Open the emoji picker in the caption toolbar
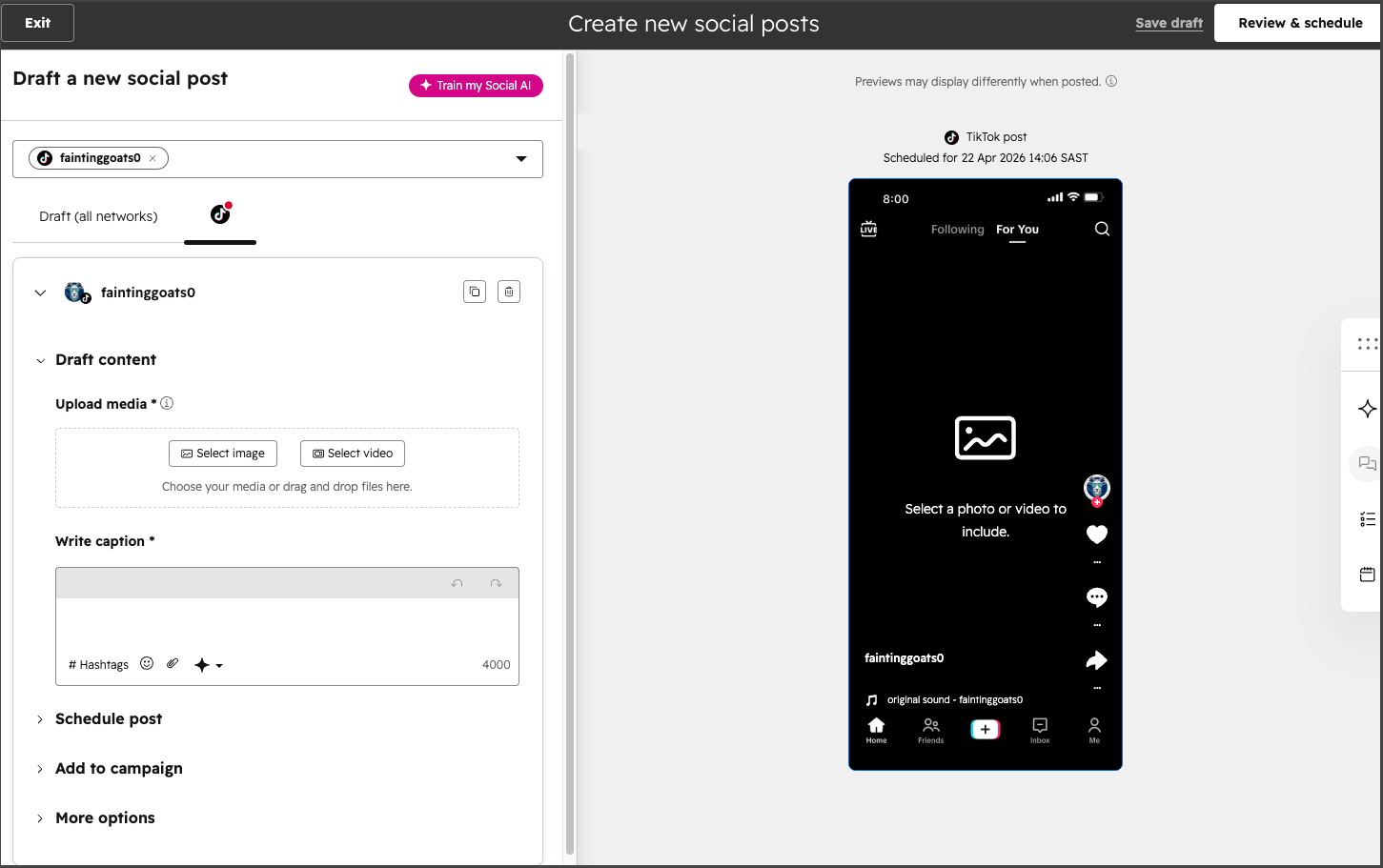Image resolution: width=1383 pixels, height=868 pixels. pos(147,663)
